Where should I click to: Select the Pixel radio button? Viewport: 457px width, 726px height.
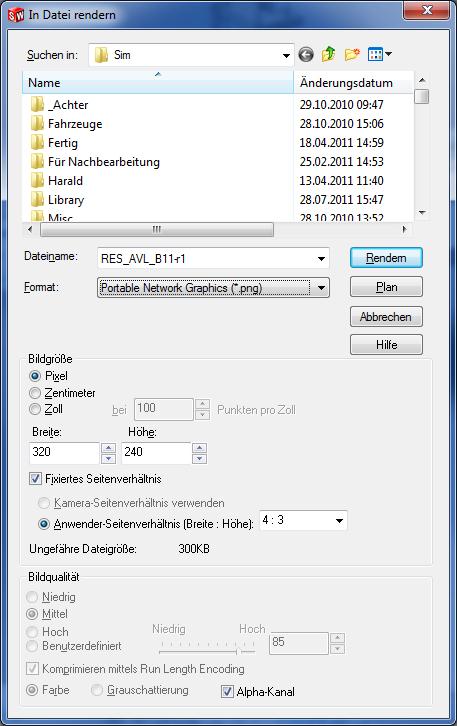click(35, 376)
